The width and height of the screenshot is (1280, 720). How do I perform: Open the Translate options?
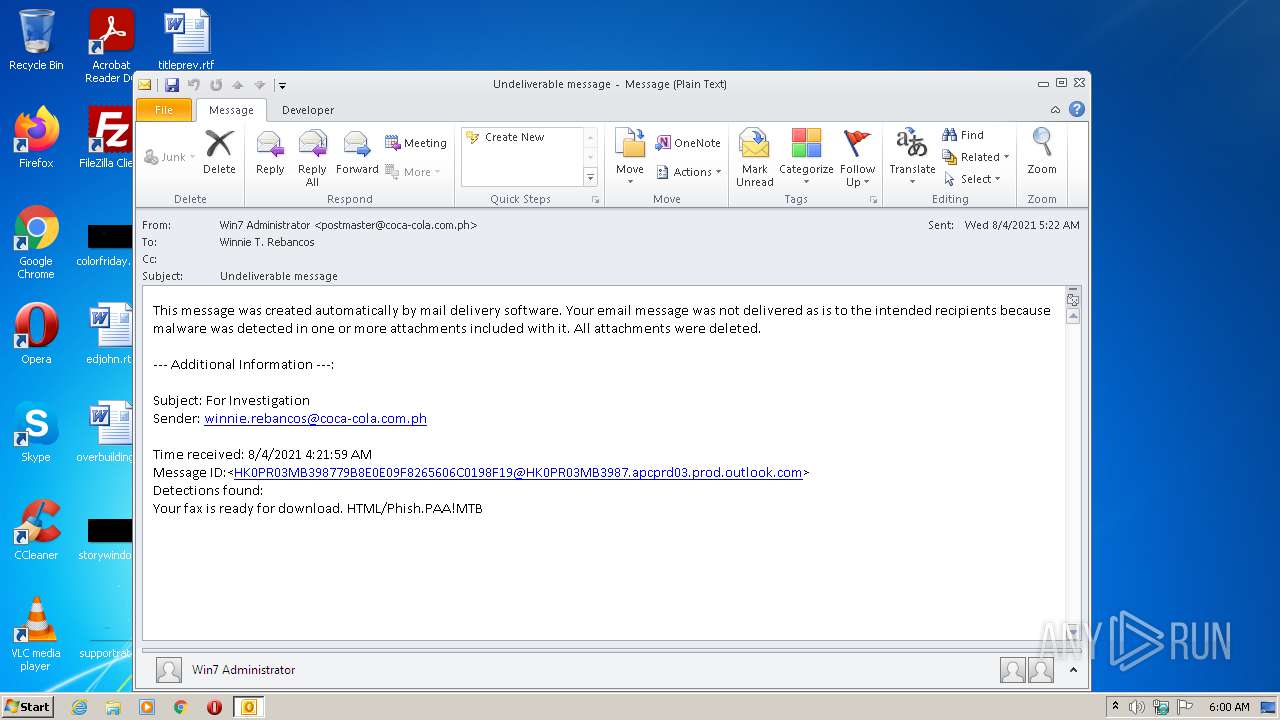(x=912, y=158)
